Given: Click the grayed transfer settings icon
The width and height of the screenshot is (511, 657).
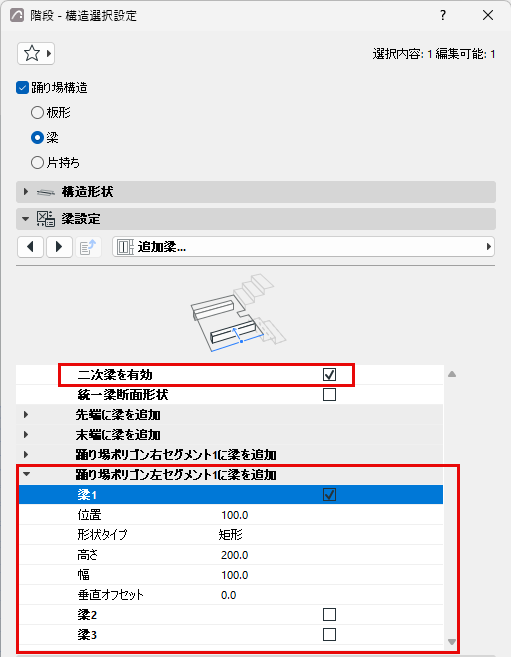Looking at the screenshot, I should (x=88, y=247).
